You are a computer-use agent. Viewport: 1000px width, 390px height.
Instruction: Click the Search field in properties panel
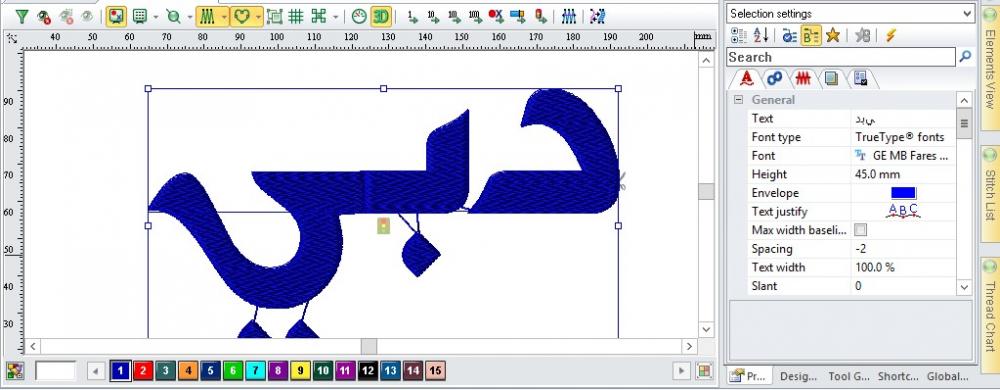tap(841, 57)
